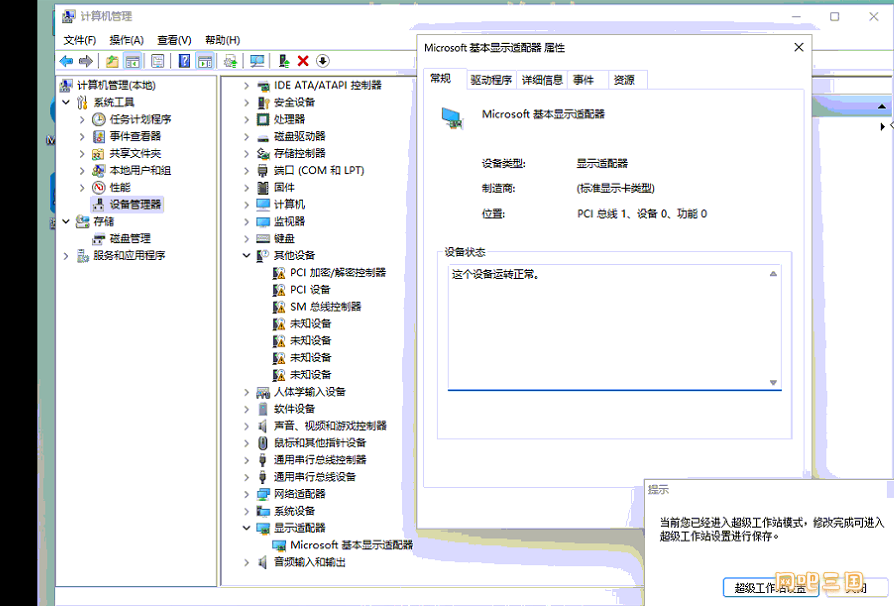Toggle the show/hide action pane icon
Screen dimensions: 894x606
point(205,61)
